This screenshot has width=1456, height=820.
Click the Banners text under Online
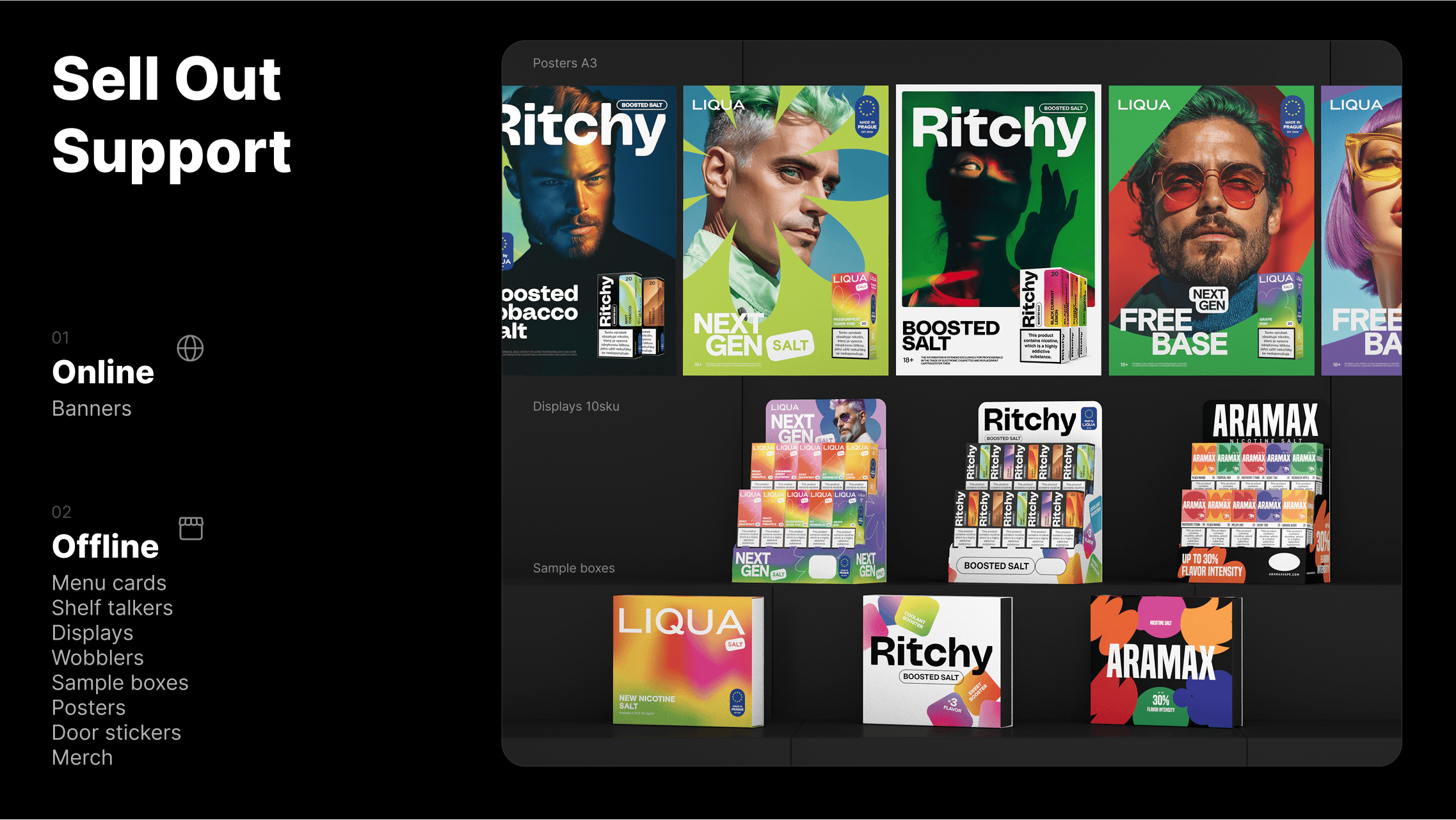(x=92, y=409)
